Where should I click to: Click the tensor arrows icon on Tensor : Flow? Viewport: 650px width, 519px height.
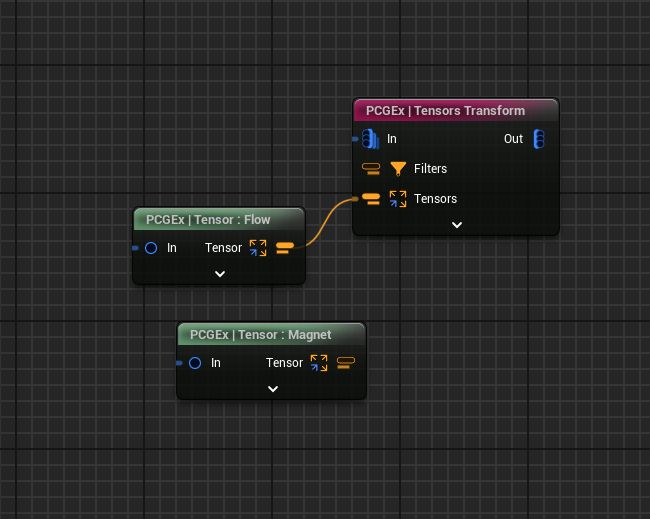258,248
